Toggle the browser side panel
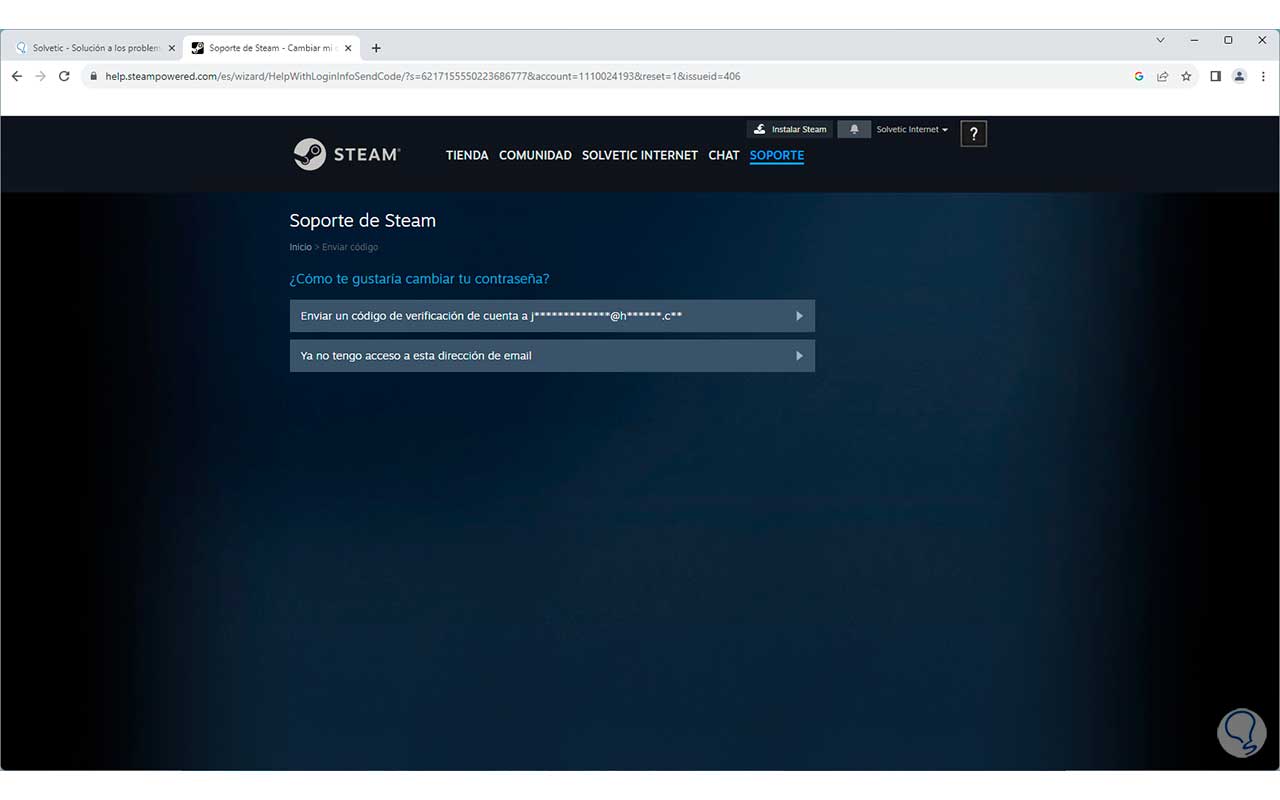 tap(1215, 76)
